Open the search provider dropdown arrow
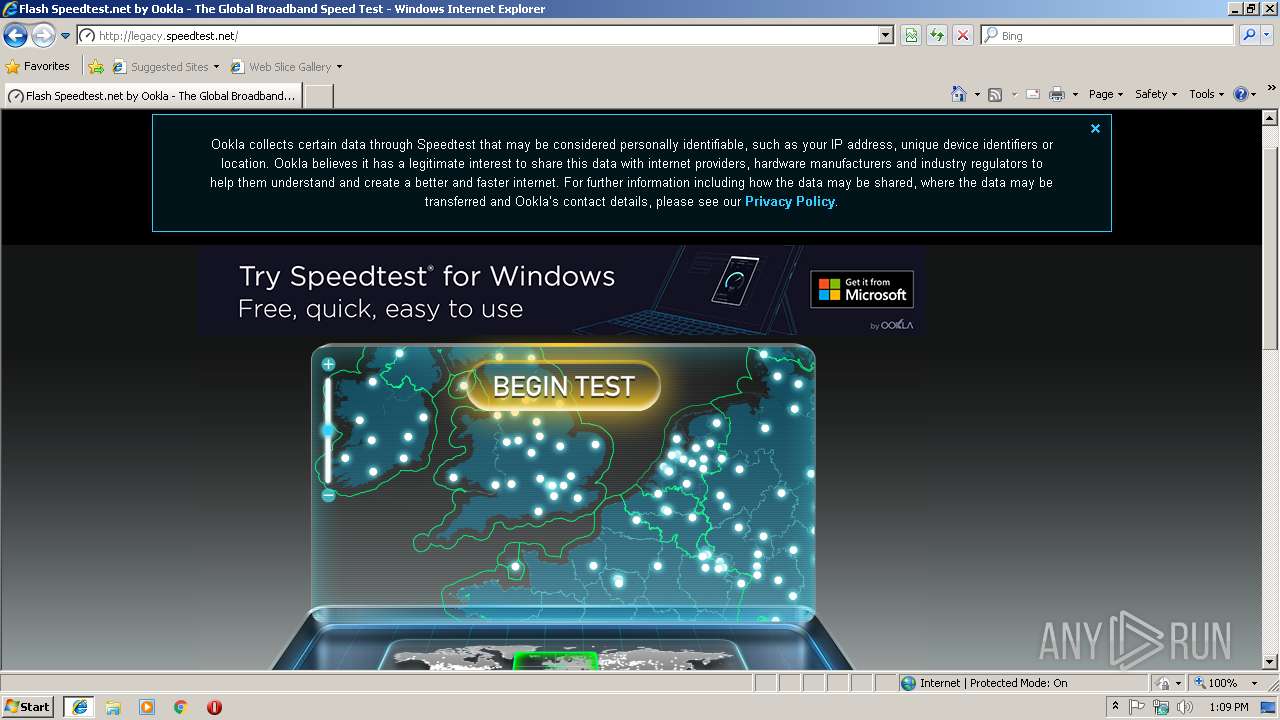This screenshot has height=720, width=1280. [1267, 36]
